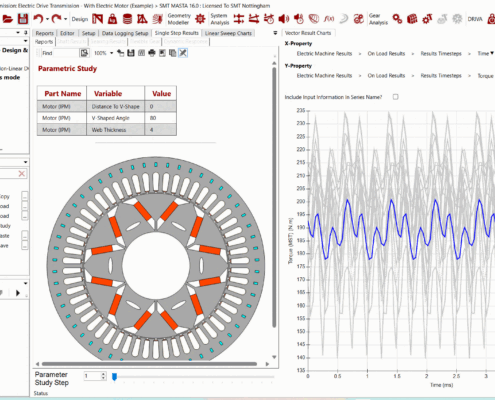This screenshot has height=400, width=495.
Task: Enable Include Input Information In Series Name checkbox
Action: point(395,97)
